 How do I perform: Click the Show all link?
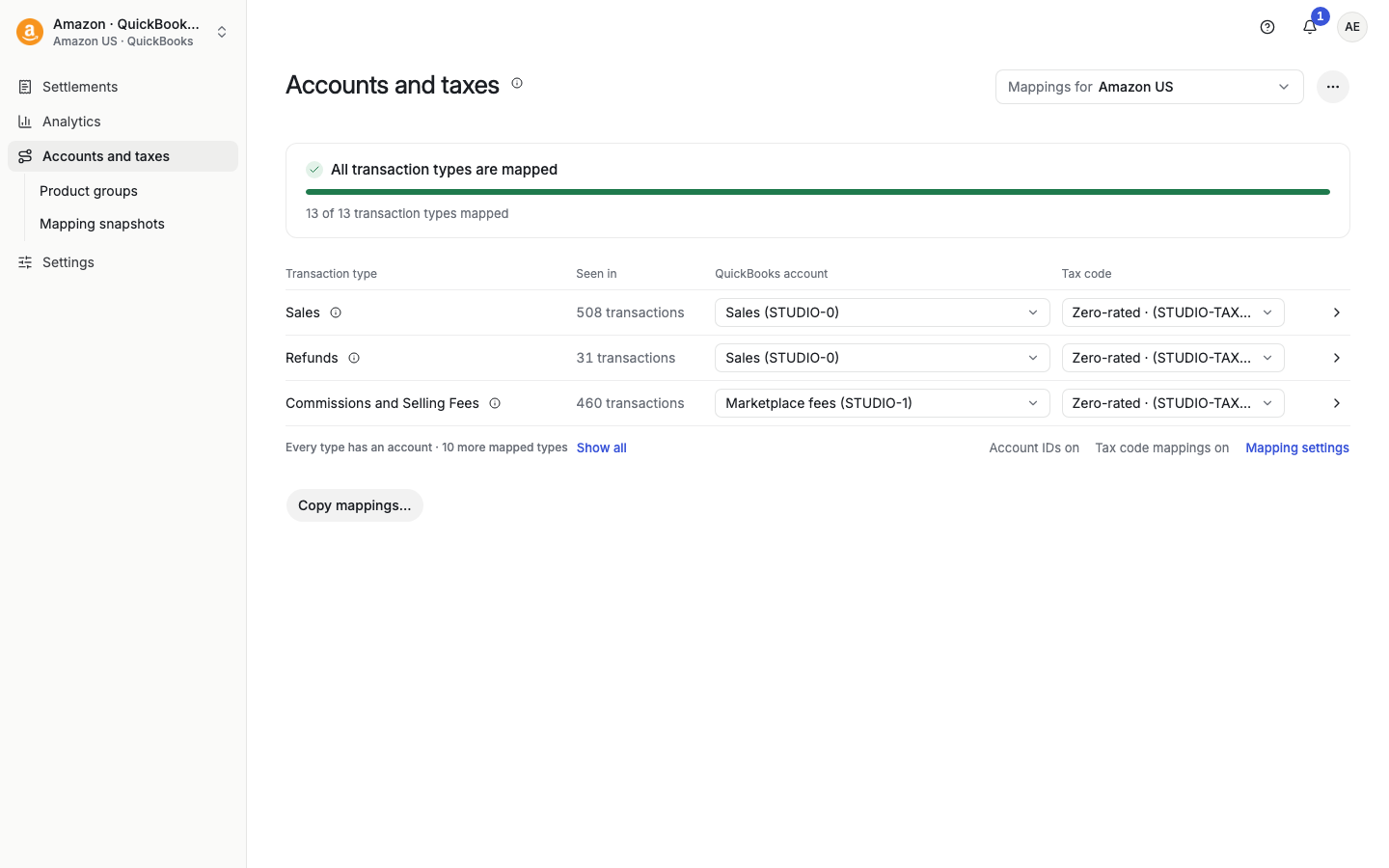[x=602, y=448]
